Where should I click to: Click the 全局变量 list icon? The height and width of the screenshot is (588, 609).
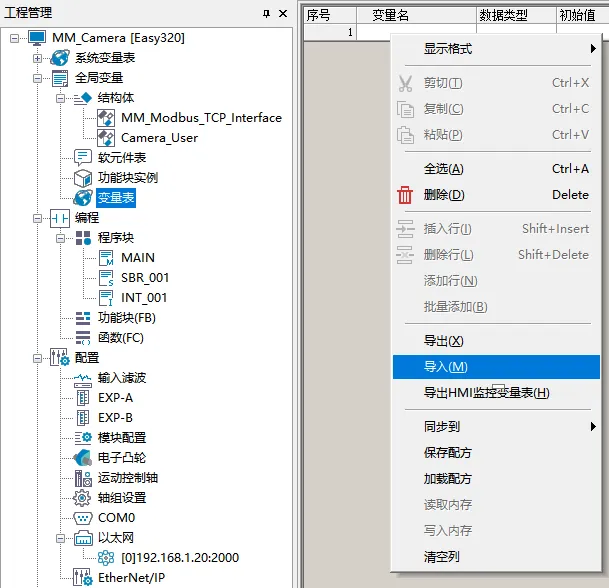pyautogui.click(x=60, y=78)
